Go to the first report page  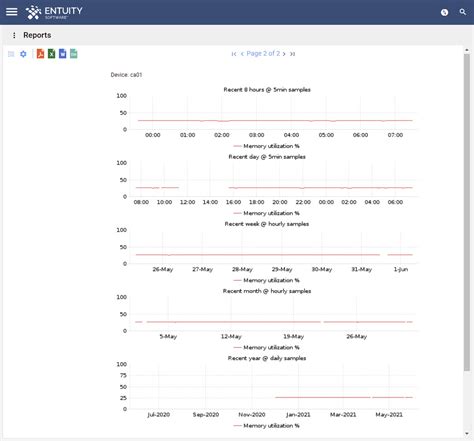[x=234, y=54]
